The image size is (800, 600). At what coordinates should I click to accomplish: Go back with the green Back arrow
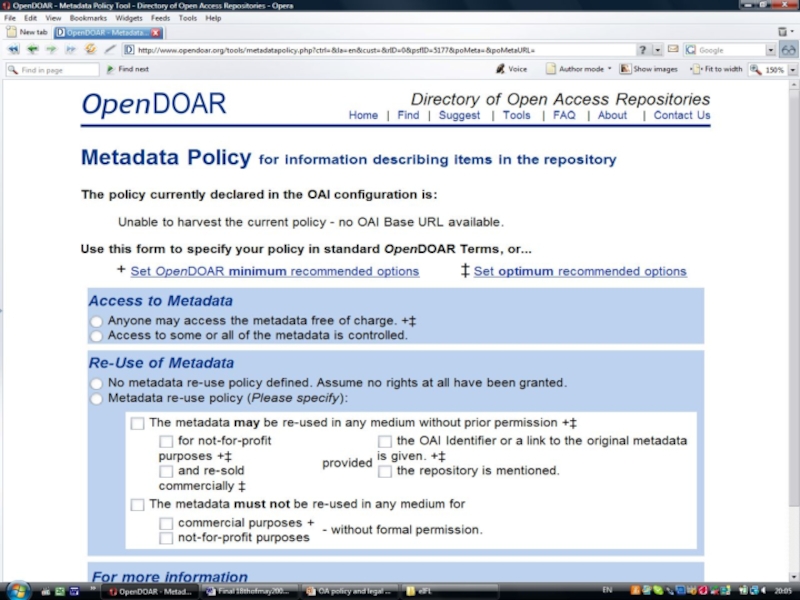click(33, 49)
